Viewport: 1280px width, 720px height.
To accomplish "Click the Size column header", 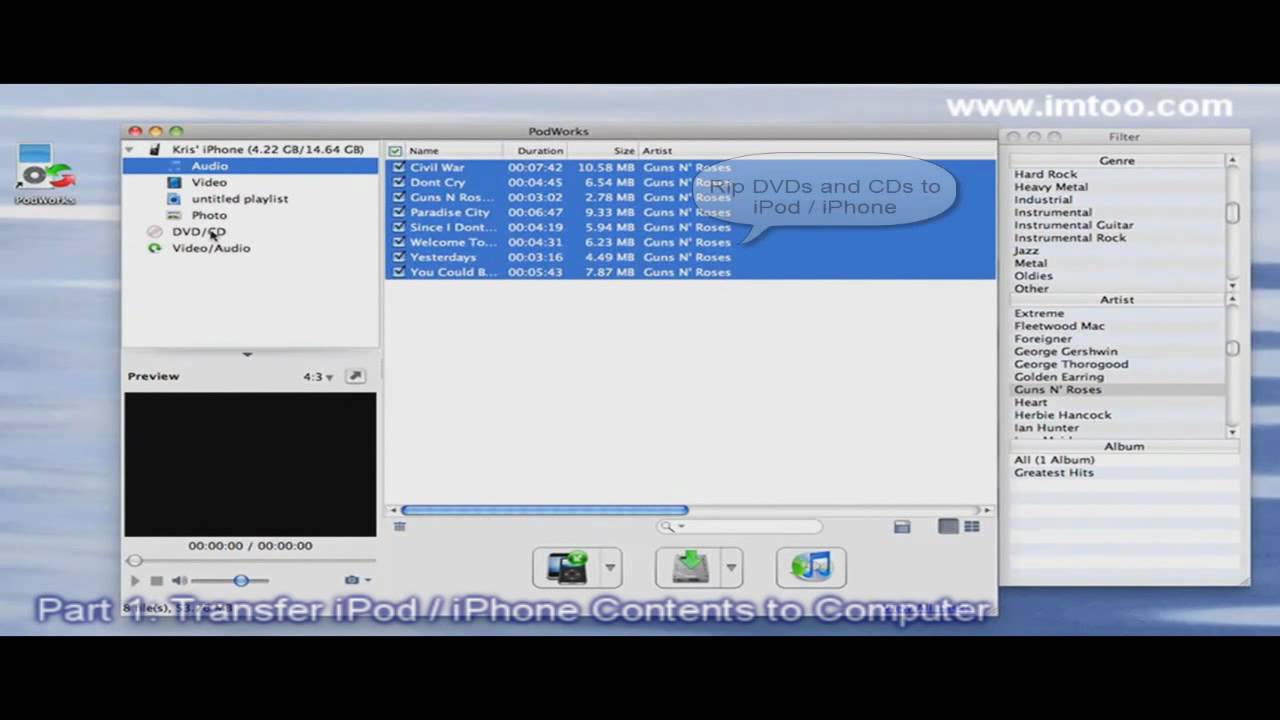I will tap(603, 151).
